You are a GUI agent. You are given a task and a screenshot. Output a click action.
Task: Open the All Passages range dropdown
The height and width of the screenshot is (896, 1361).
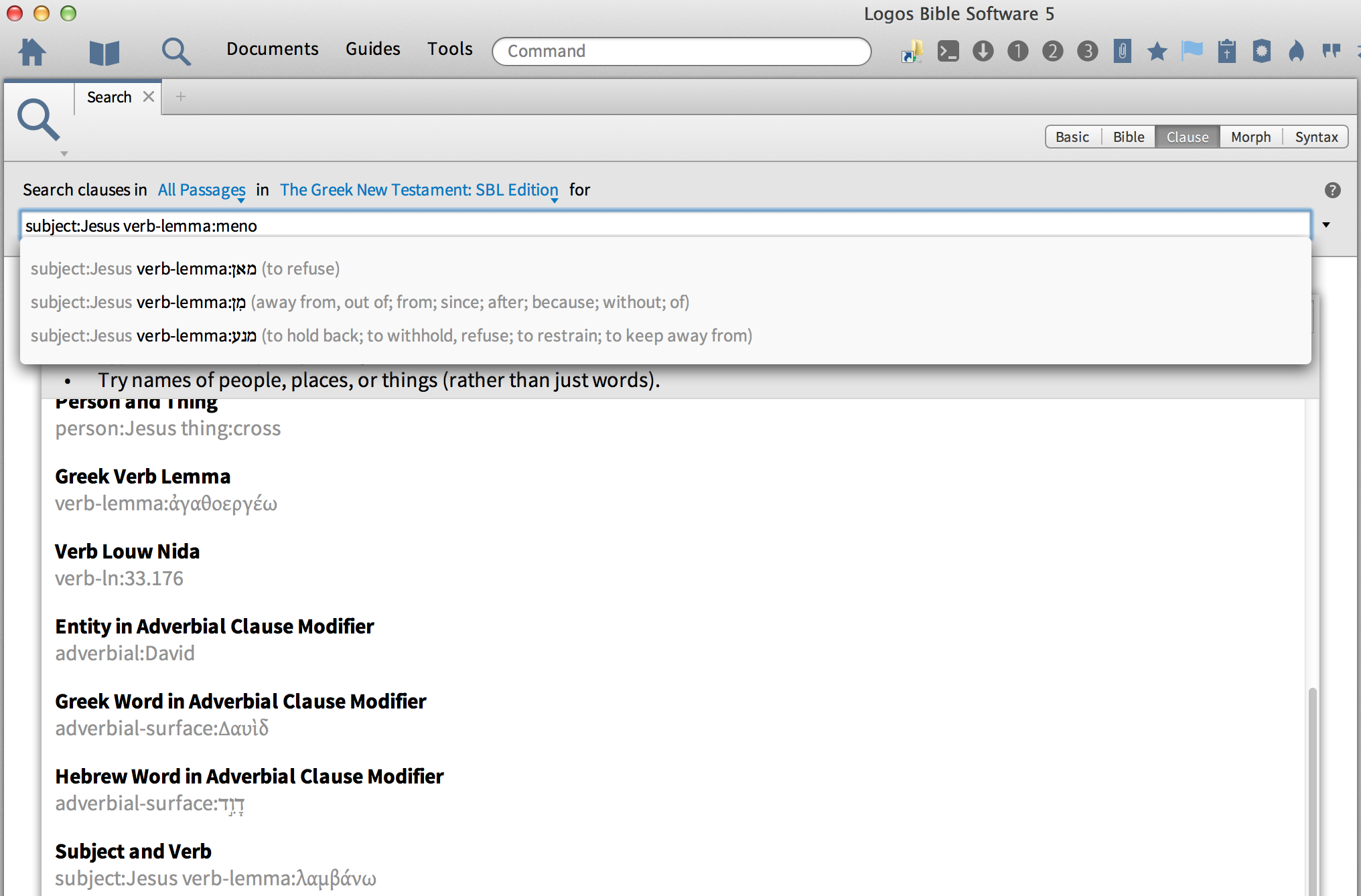coord(202,190)
